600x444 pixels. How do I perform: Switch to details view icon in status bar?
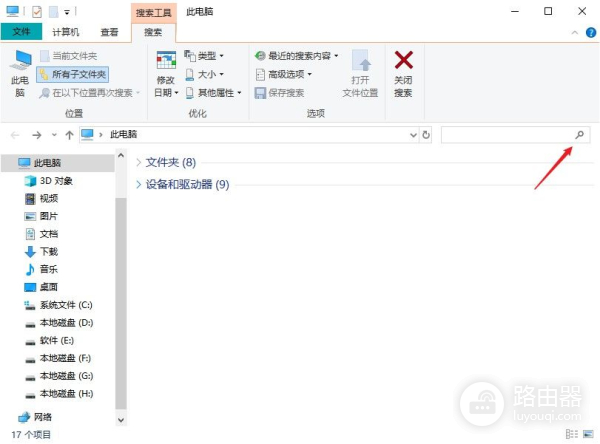tap(572, 434)
